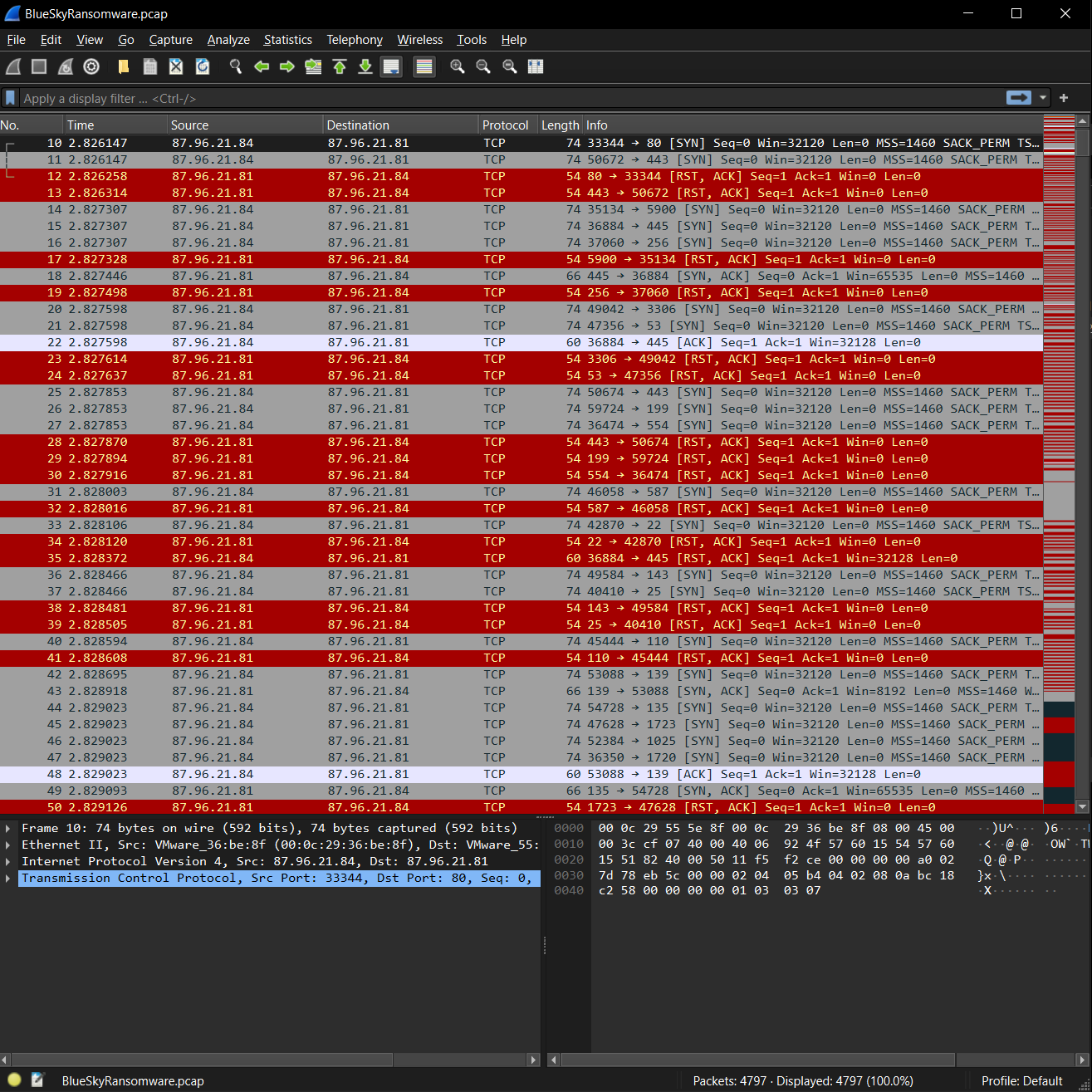Expand the Transmission Control Protocol row
This screenshot has height=1092, width=1092.
(x=8, y=878)
